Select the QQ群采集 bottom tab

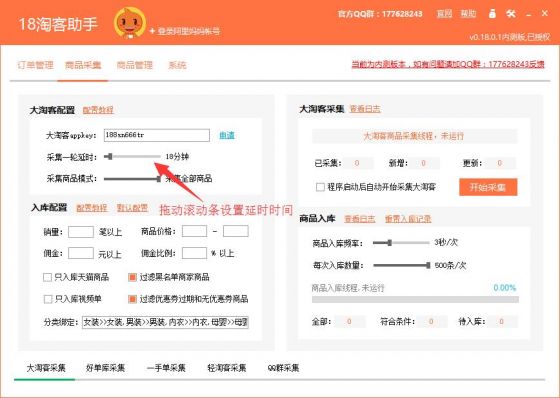click(x=283, y=368)
